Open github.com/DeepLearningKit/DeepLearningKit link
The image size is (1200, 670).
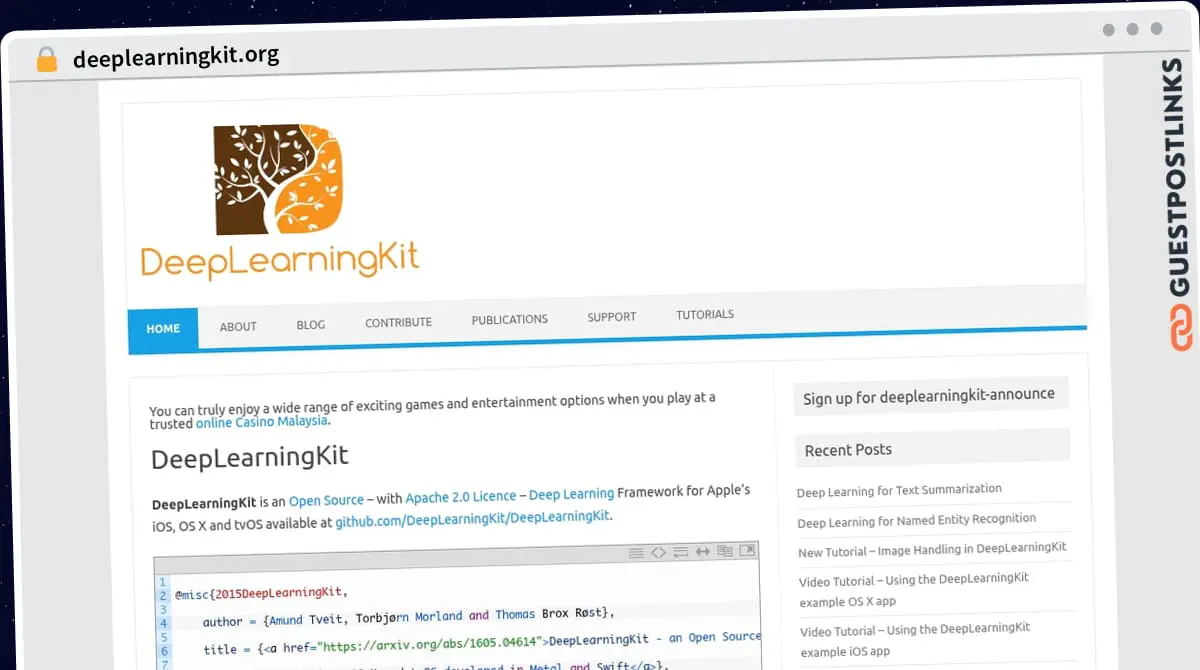pyautogui.click(x=472, y=518)
